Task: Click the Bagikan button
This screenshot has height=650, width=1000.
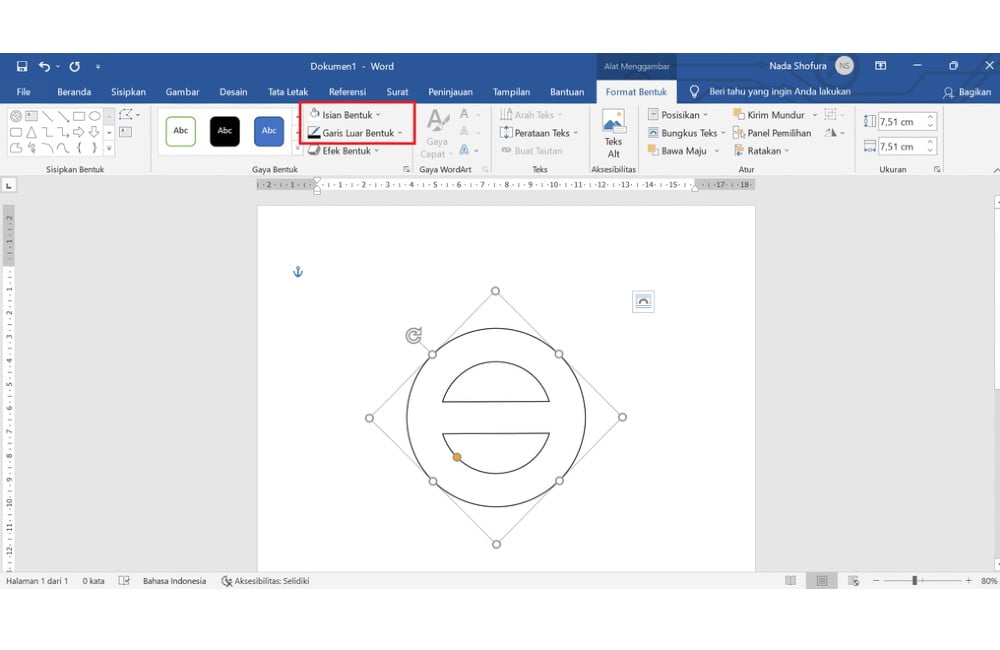Action: tap(968, 91)
